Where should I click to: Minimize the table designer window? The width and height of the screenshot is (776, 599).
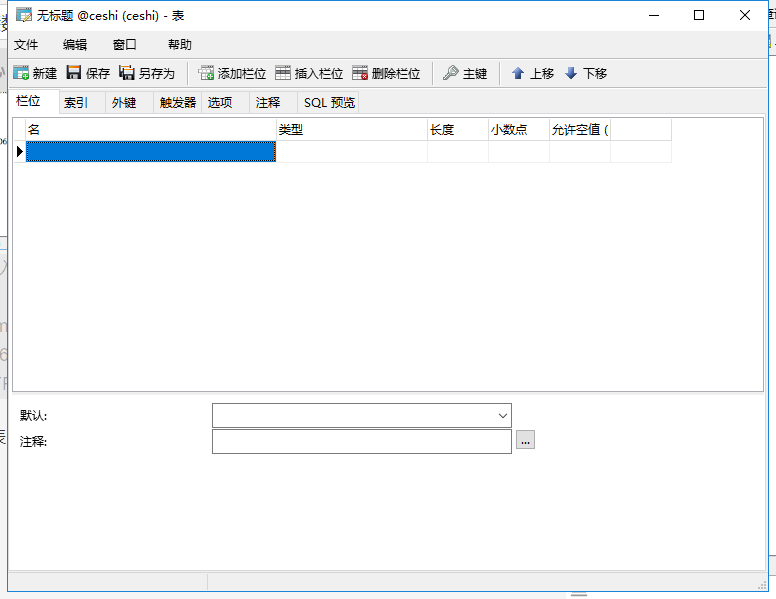[x=654, y=15]
